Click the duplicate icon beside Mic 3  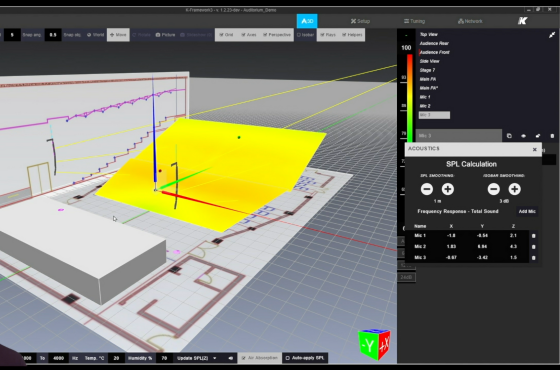pyautogui.click(x=509, y=136)
